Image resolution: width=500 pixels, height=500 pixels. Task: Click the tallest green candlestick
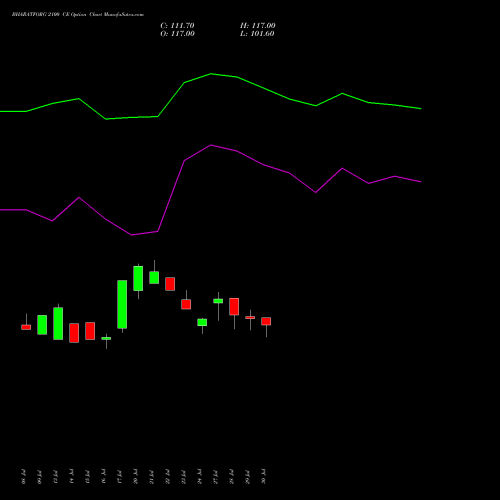tap(122, 304)
